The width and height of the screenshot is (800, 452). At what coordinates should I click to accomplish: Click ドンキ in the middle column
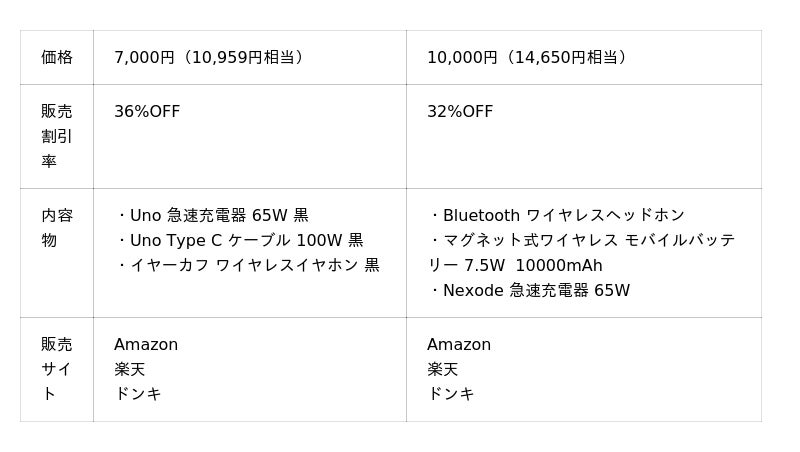138,394
